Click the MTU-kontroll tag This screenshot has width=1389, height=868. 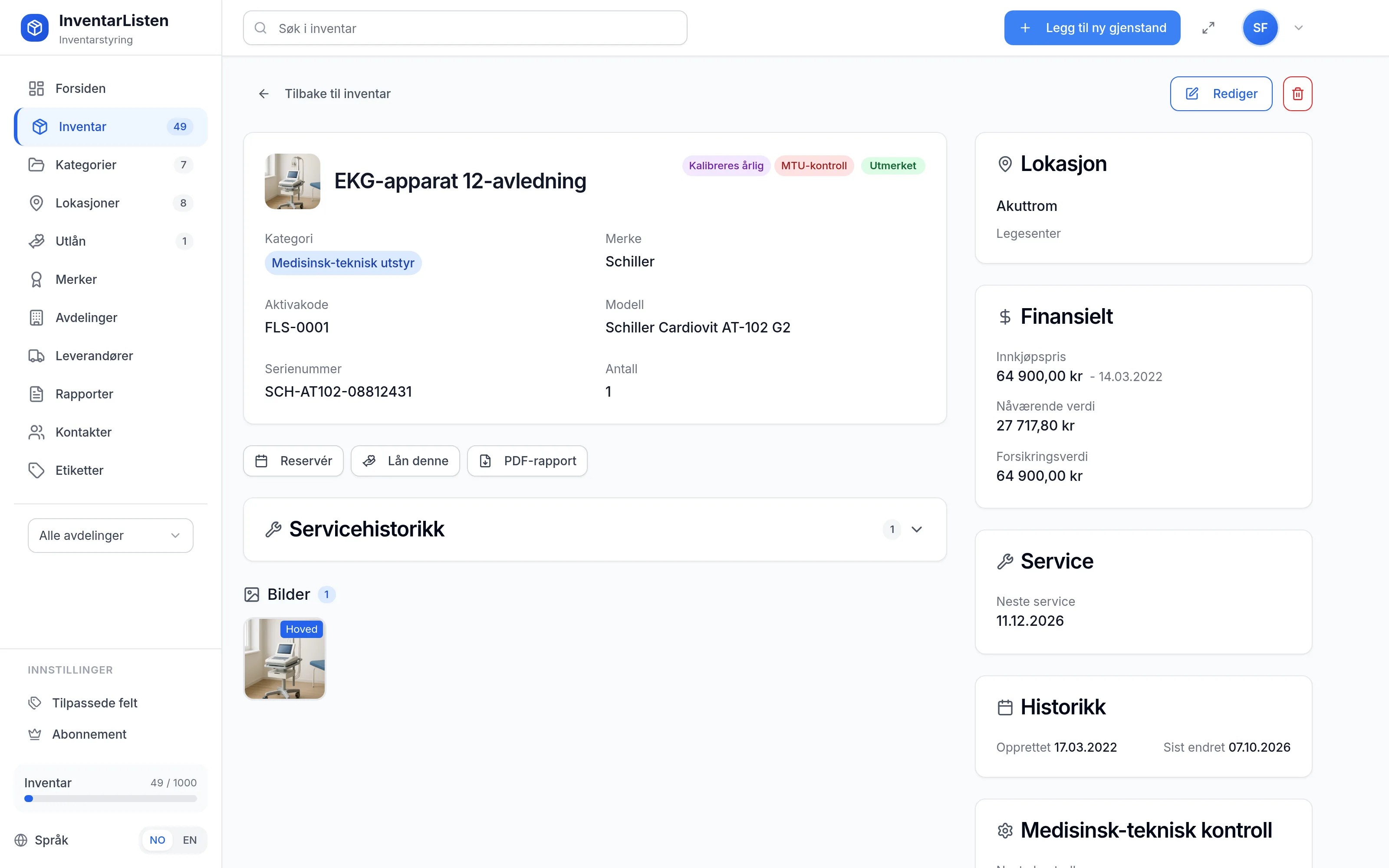pos(814,165)
